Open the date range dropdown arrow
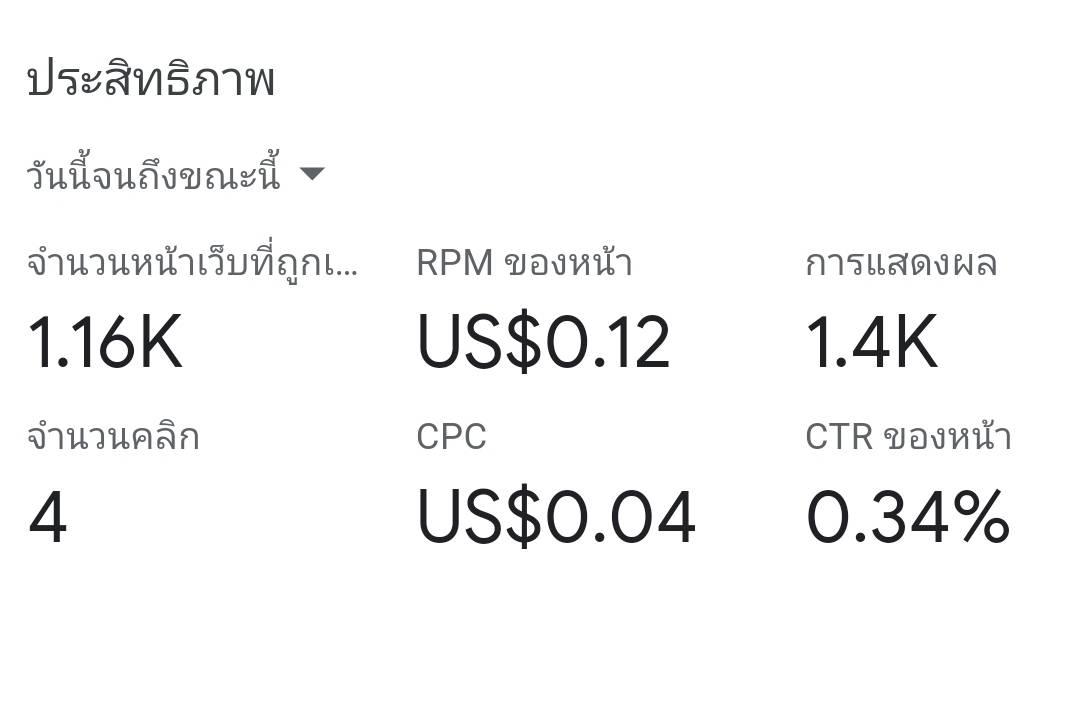Viewport: 1079px width, 718px height. coord(312,174)
